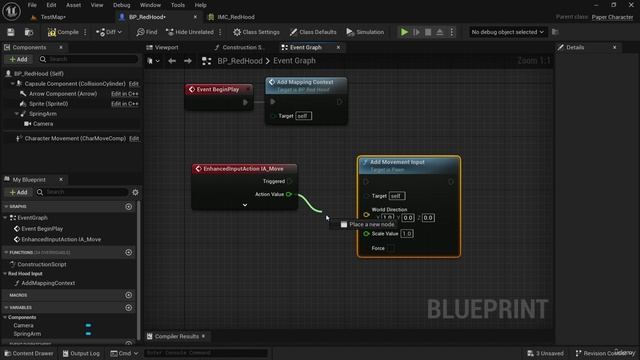Screen dimensions: 640x360
Task: Select AddMappingContext function
Action: pos(48,283)
